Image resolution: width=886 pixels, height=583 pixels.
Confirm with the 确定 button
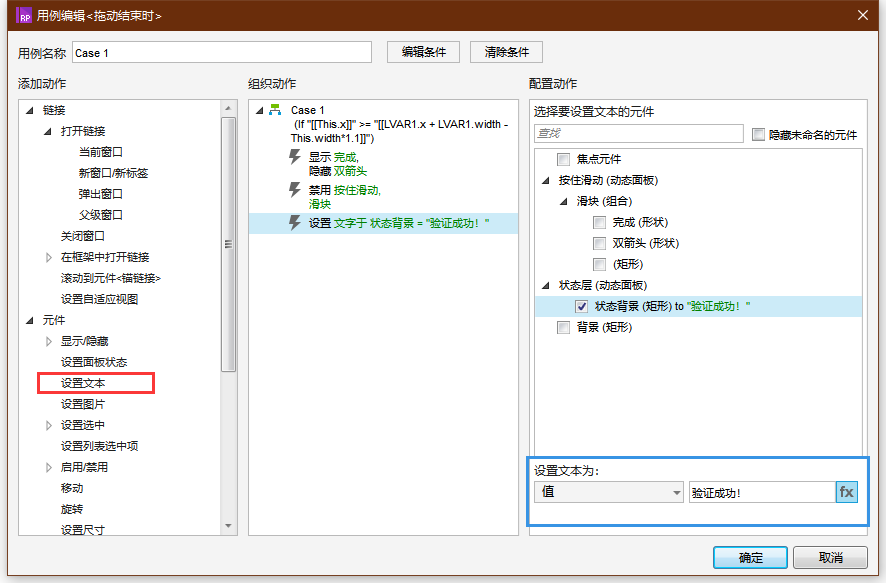point(750,558)
